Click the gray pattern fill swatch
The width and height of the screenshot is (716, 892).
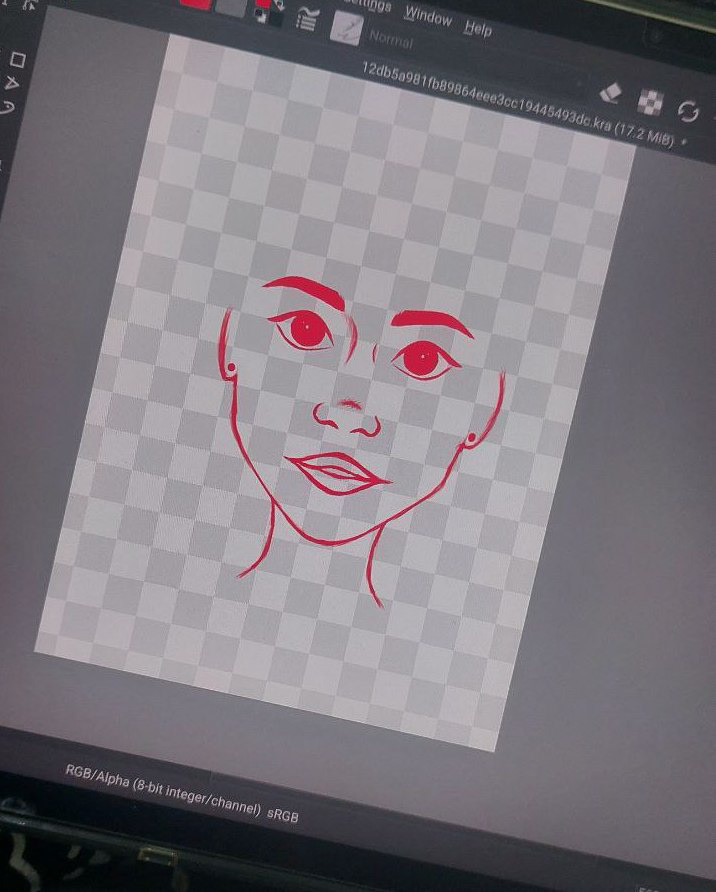230,9
